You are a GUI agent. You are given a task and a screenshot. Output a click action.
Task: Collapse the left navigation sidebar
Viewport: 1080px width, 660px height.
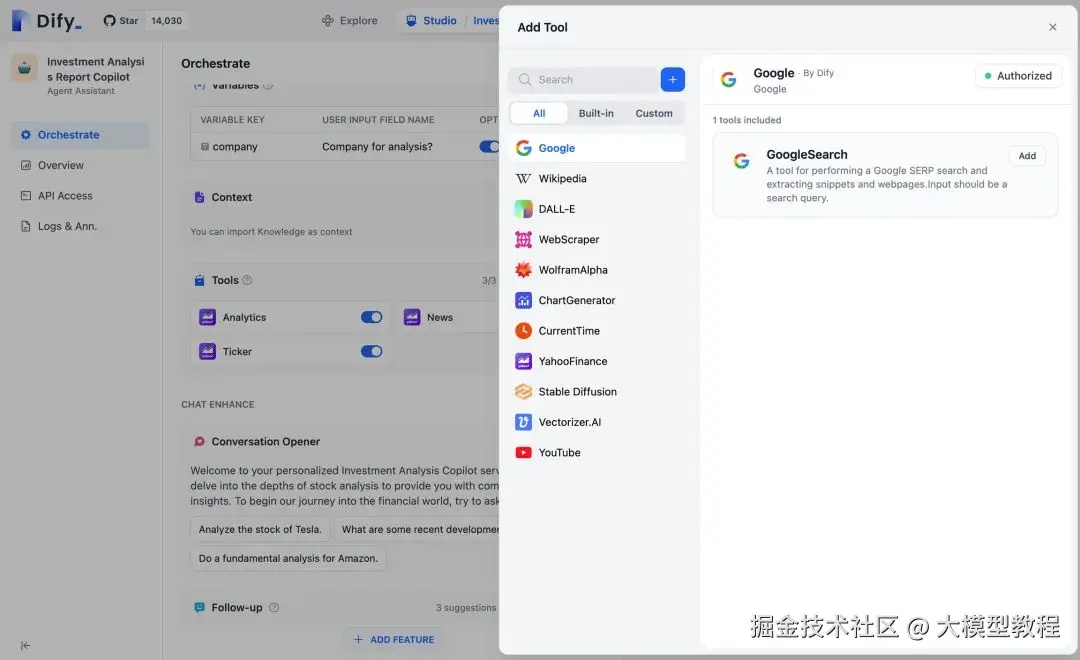tap(23, 645)
